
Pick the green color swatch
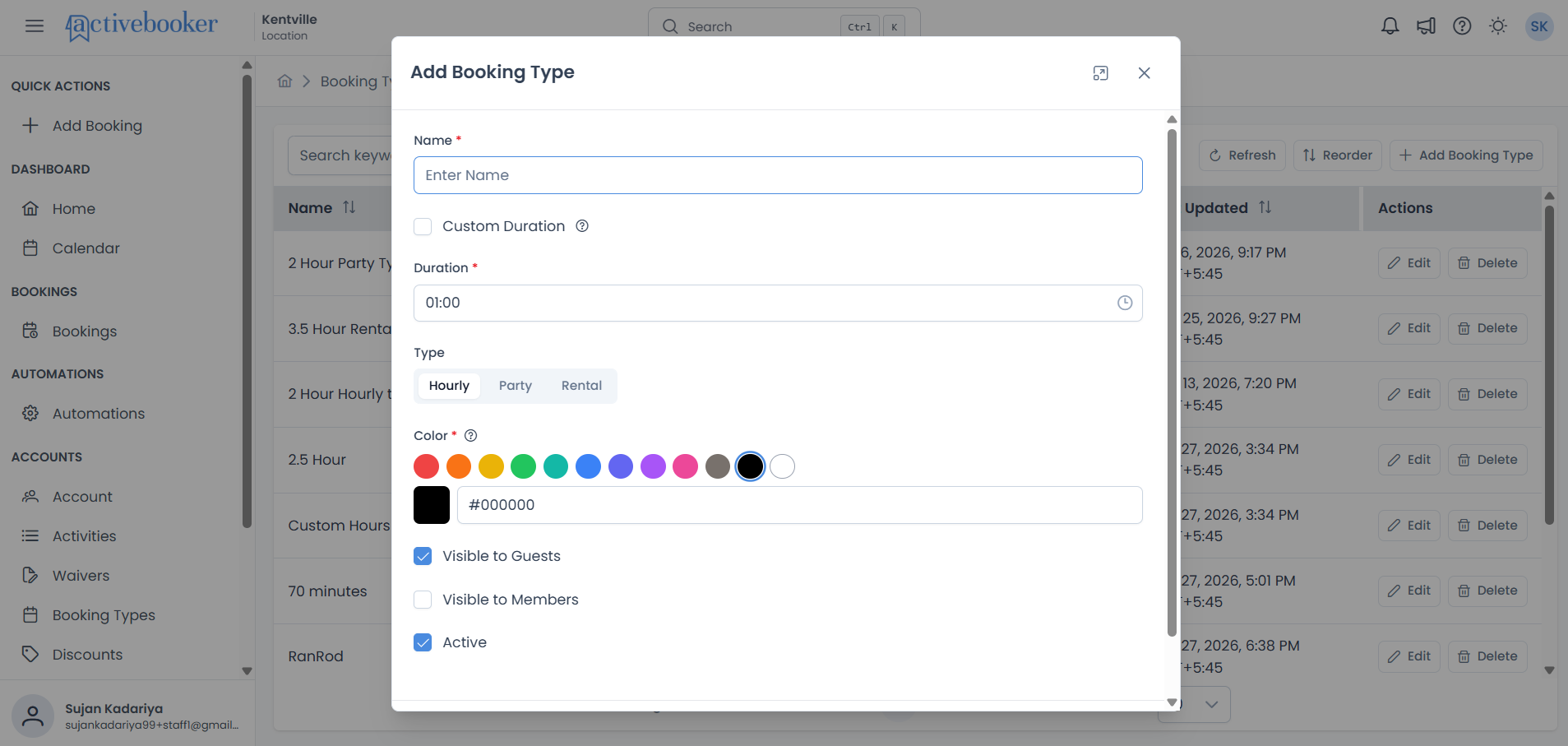click(523, 466)
